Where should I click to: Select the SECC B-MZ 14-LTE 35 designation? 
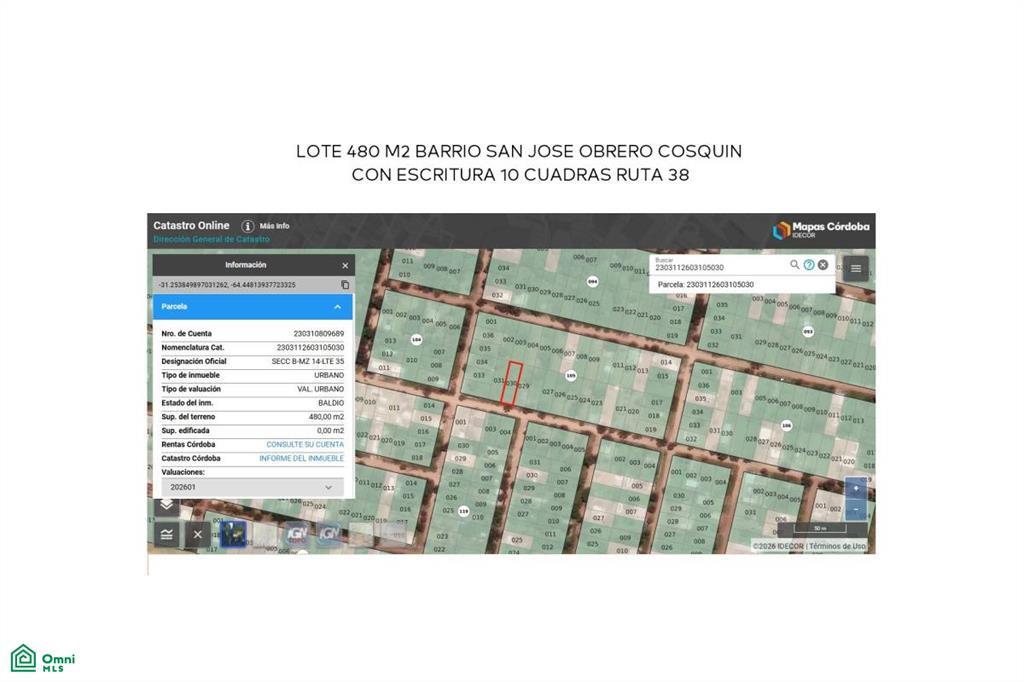308,361
